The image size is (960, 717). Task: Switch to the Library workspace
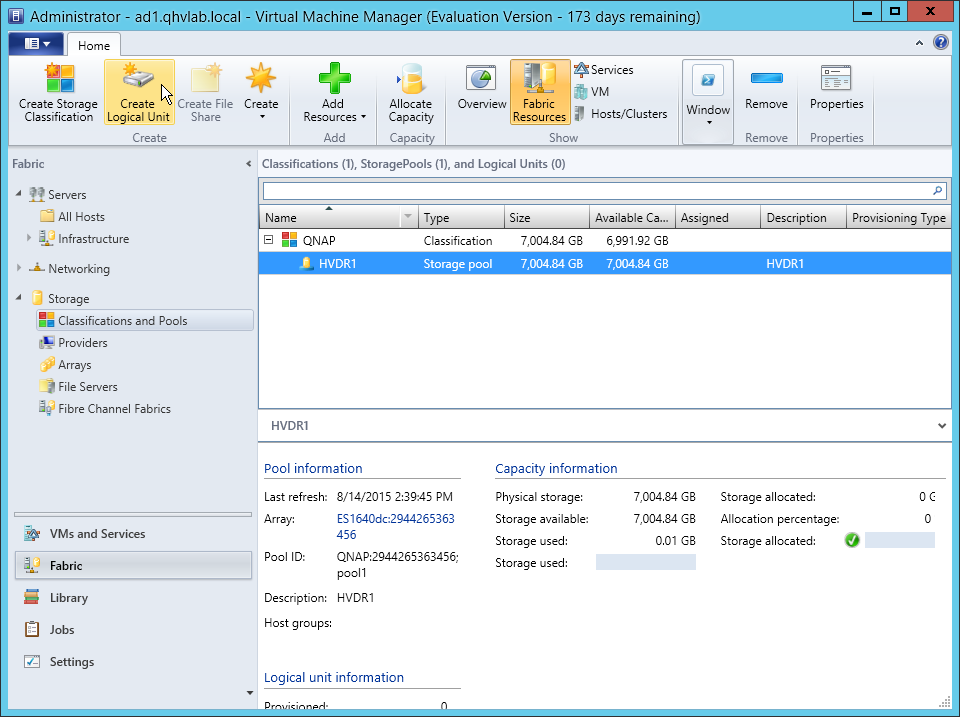pyautogui.click(x=69, y=598)
